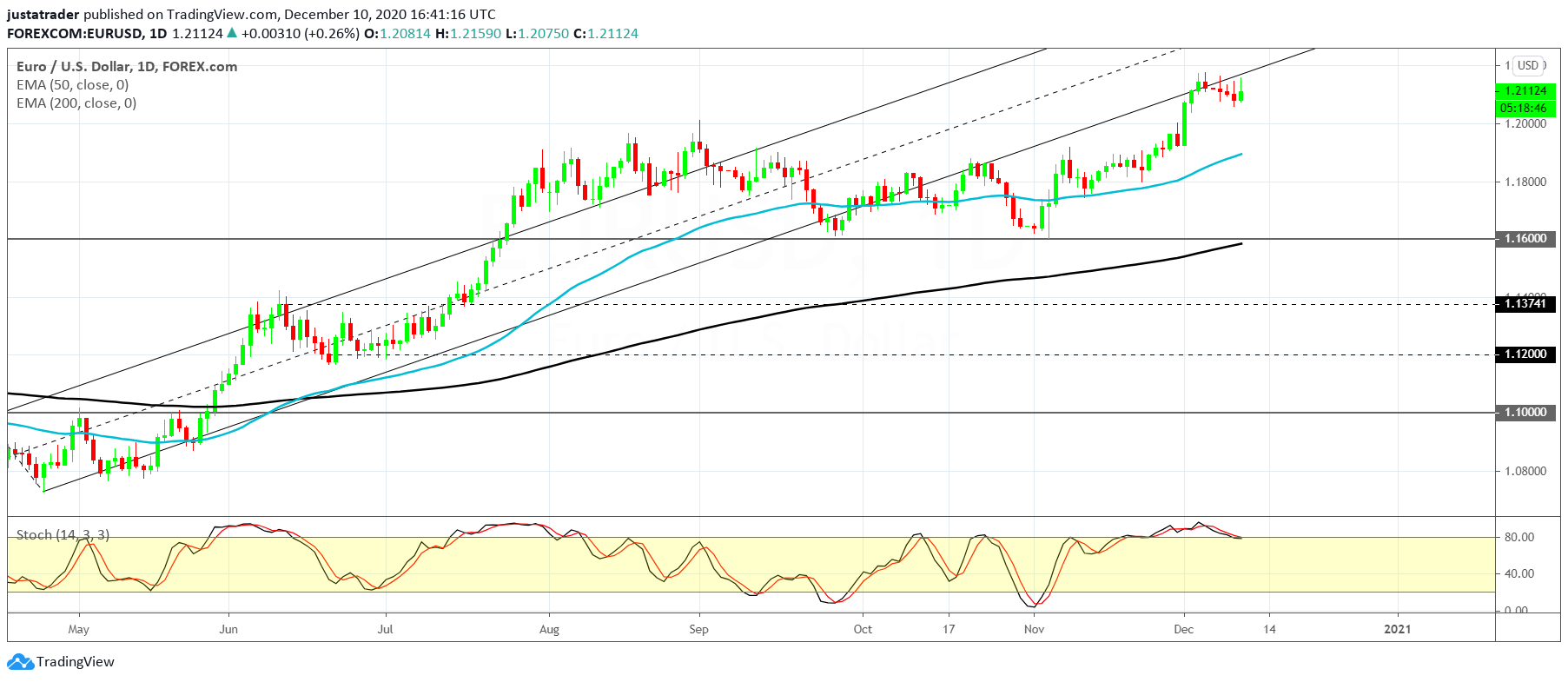Click the Jul label on the time axis

[x=385, y=629]
